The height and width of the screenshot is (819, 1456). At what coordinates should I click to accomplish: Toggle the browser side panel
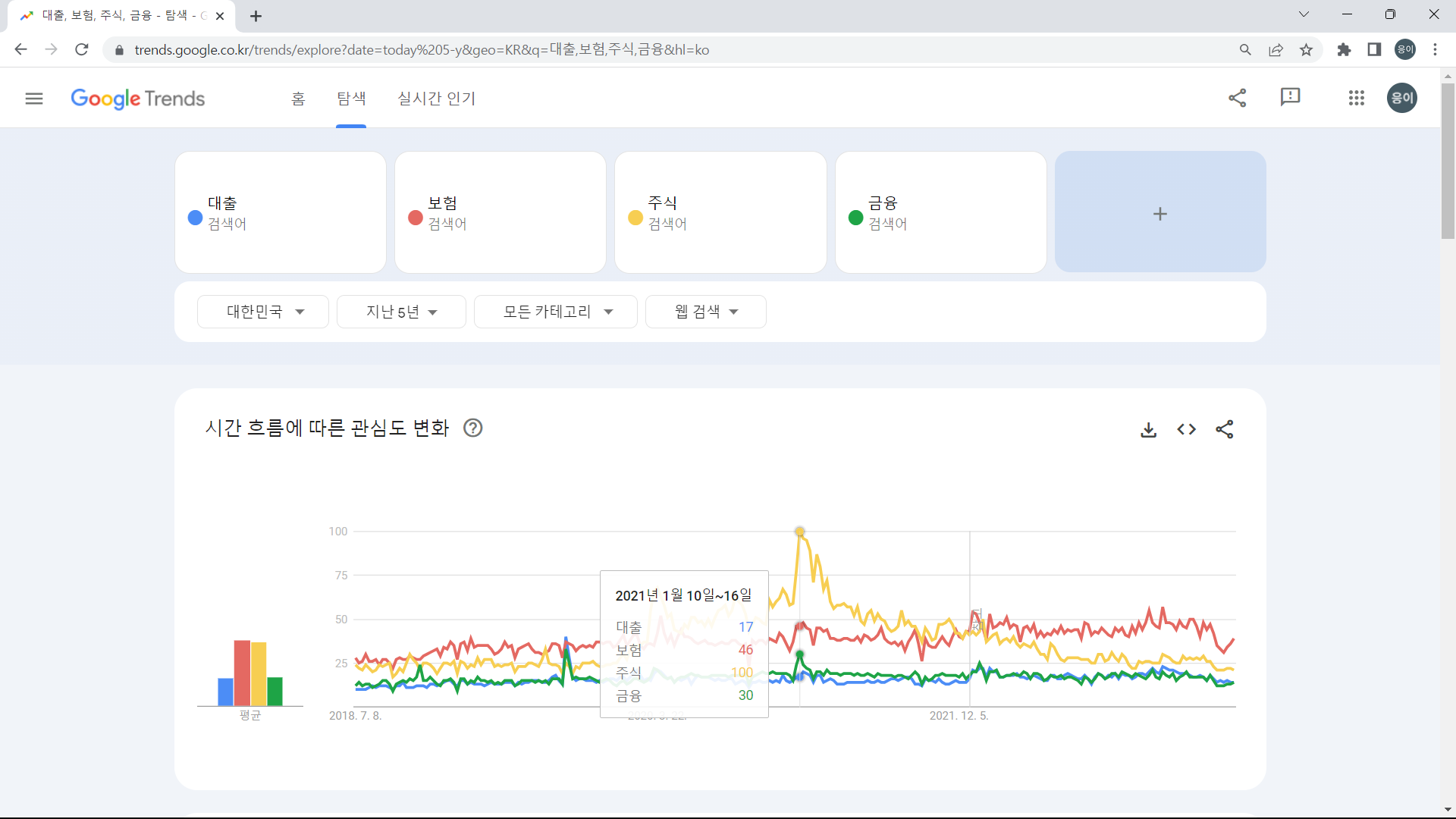click(1374, 49)
